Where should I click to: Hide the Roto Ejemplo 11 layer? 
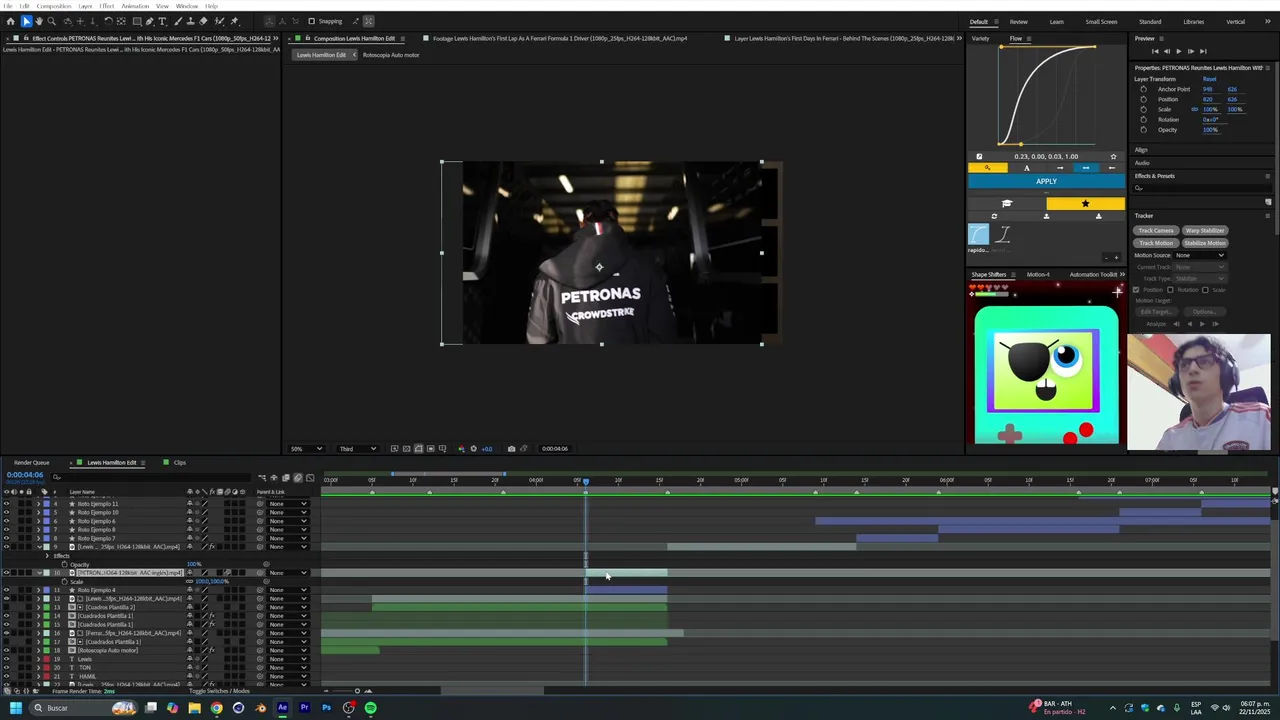6,504
